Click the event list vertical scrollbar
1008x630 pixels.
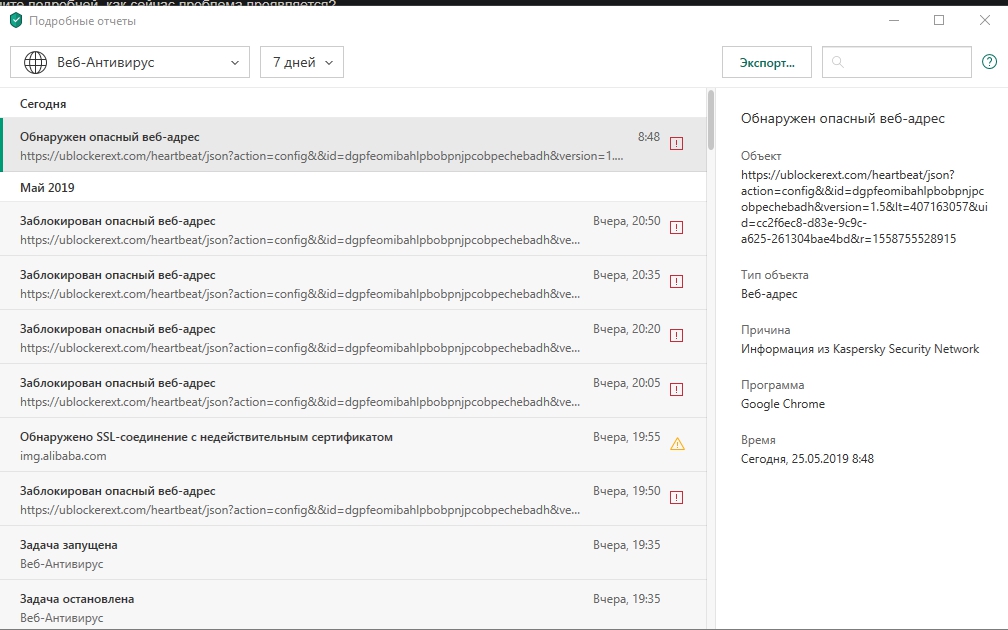711,120
